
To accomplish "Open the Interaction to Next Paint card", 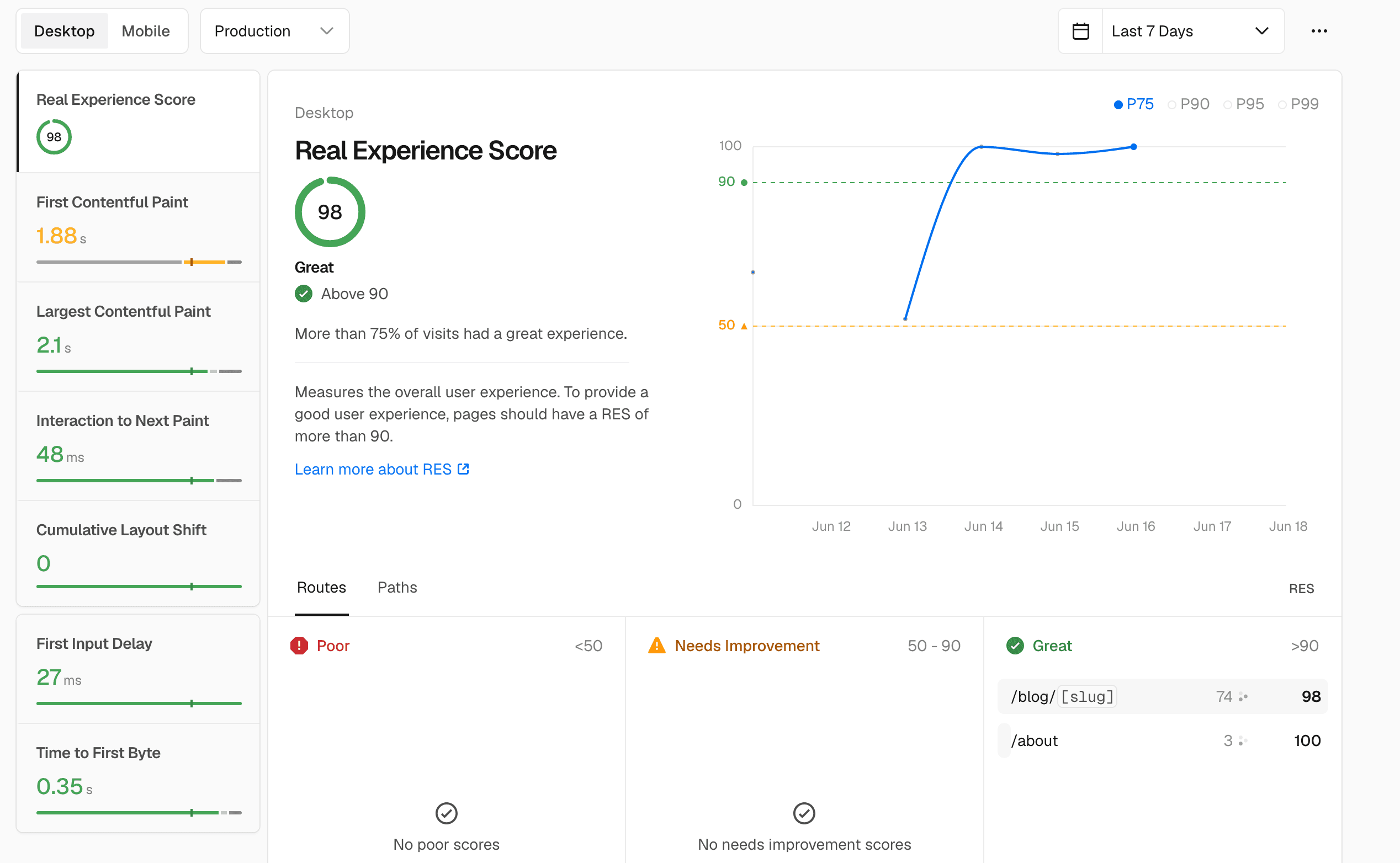I will coord(138,446).
